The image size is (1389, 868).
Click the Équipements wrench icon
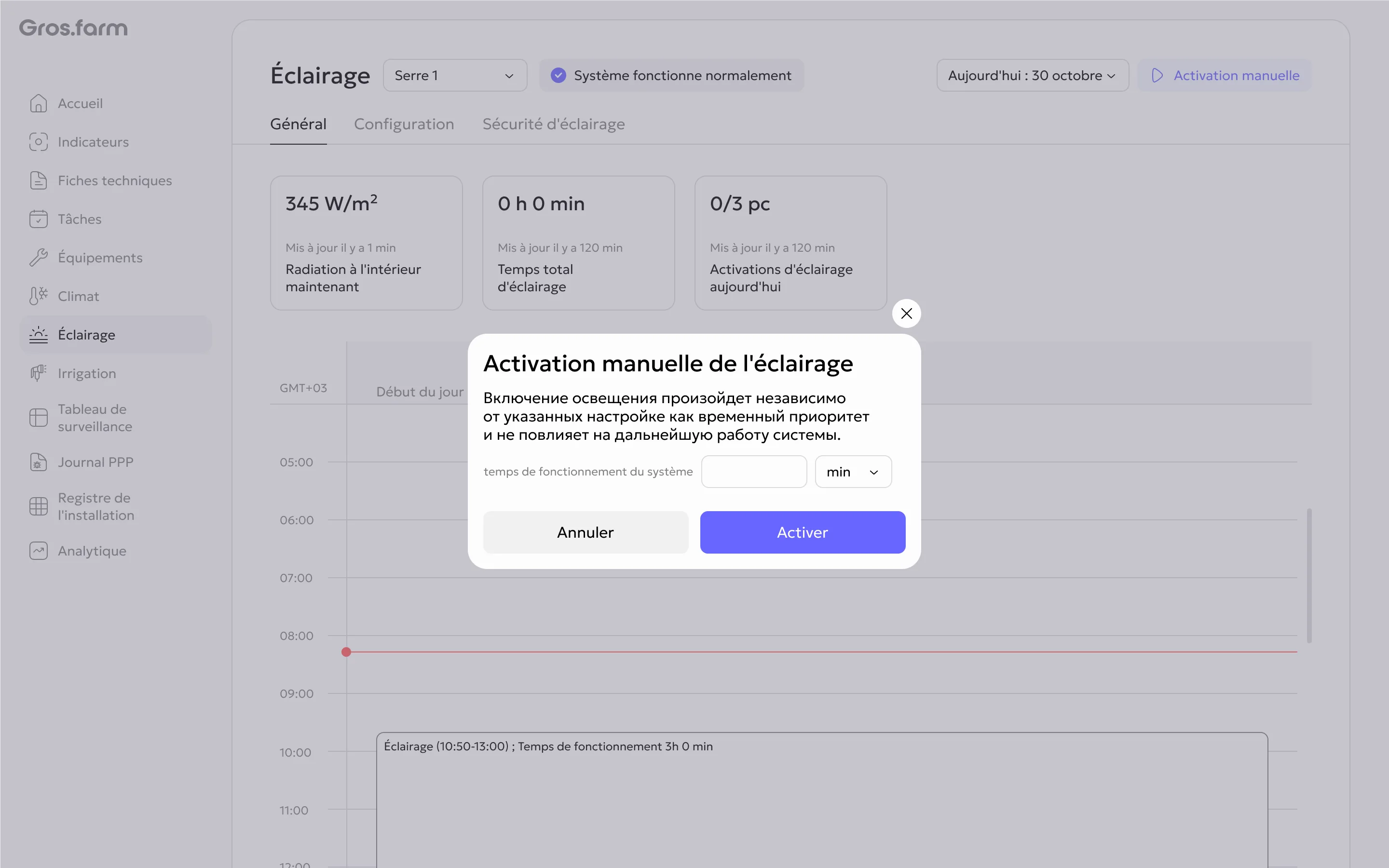[38, 257]
